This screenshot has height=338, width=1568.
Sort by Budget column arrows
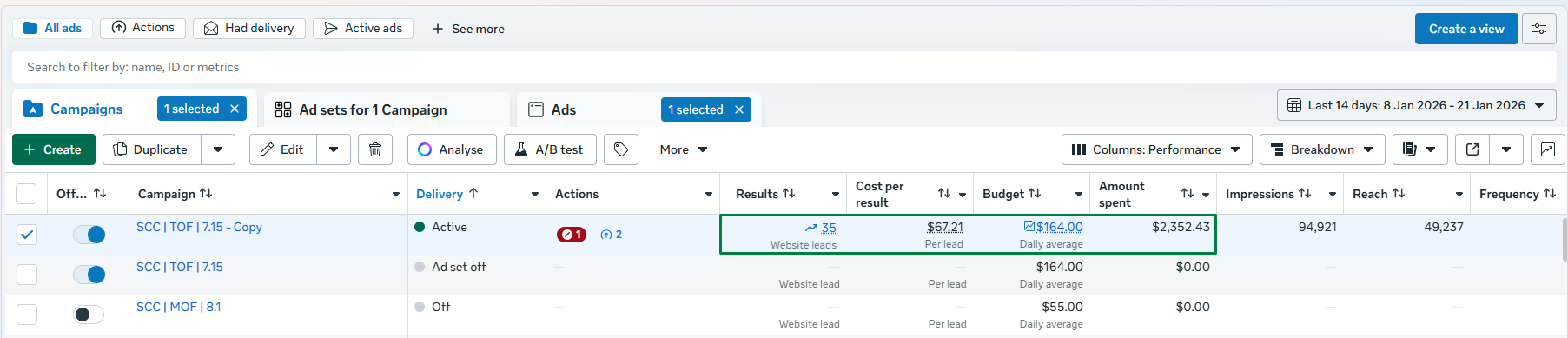click(x=1035, y=194)
